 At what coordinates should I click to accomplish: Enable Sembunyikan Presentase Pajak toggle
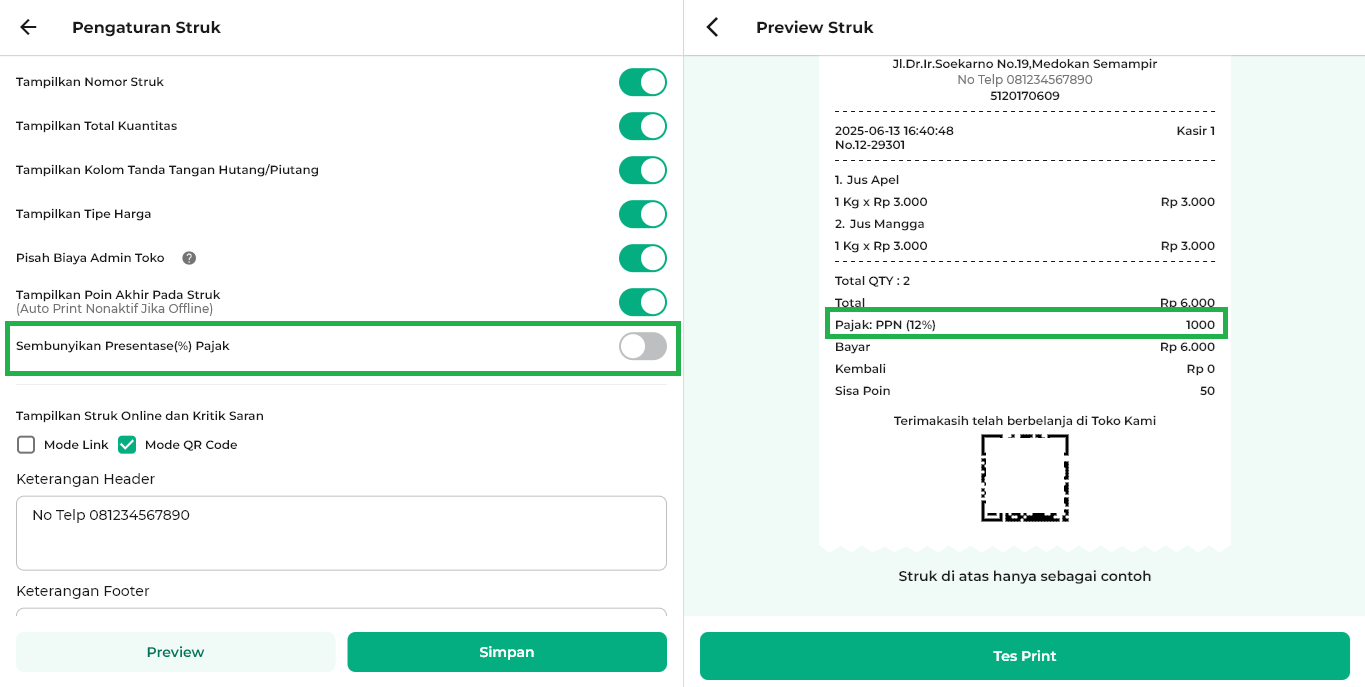(x=643, y=346)
